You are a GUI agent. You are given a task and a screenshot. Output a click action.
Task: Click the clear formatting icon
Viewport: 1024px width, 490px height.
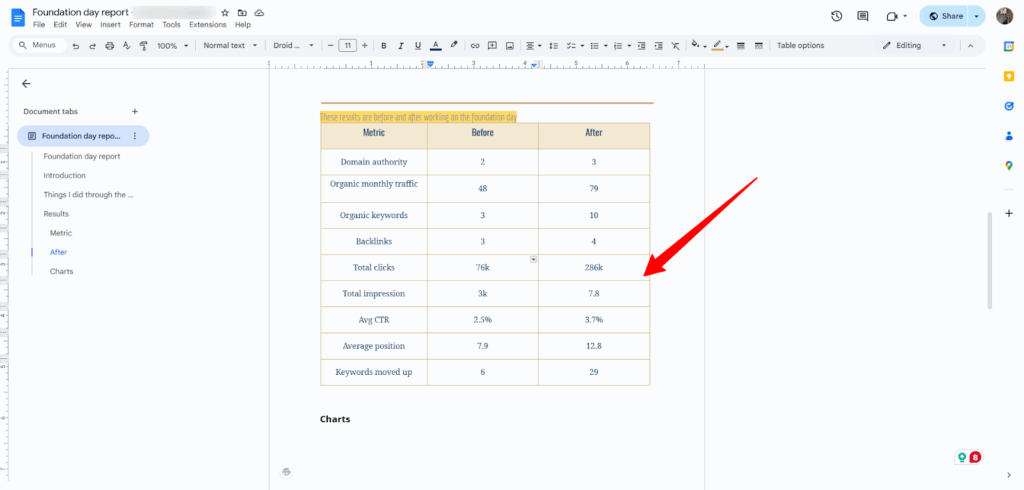(675, 45)
